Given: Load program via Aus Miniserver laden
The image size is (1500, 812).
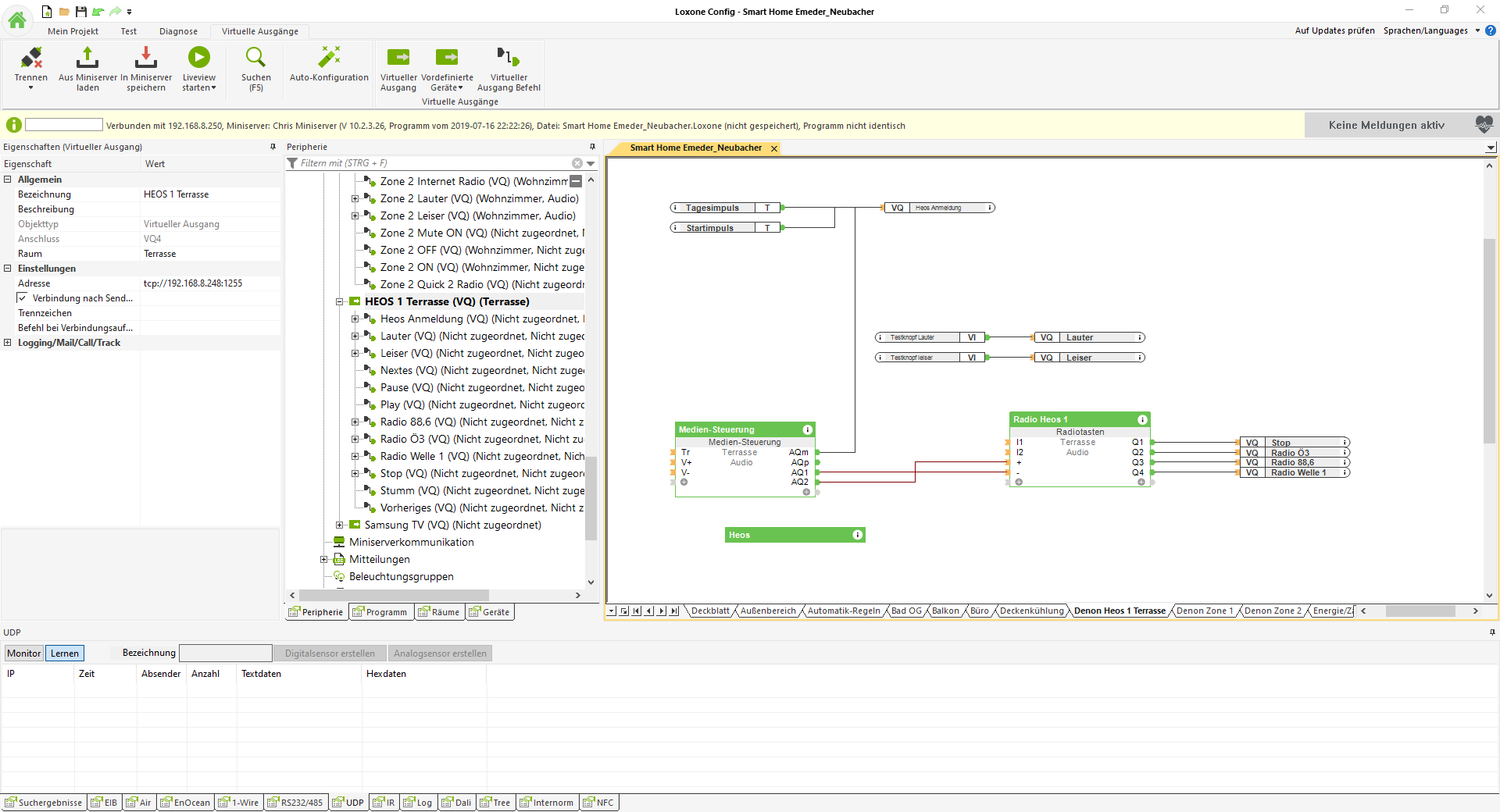Looking at the screenshot, I should [x=87, y=59].
